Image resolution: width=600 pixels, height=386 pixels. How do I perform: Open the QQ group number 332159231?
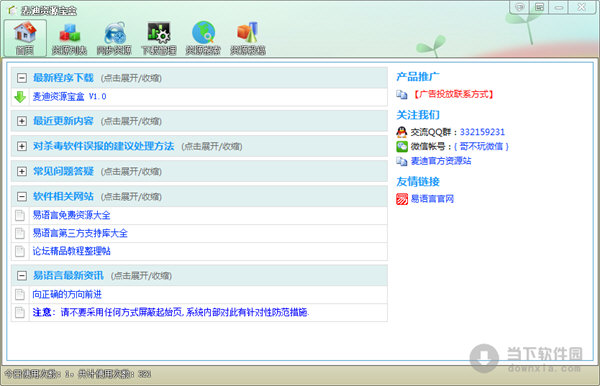[x=482, y=132]
